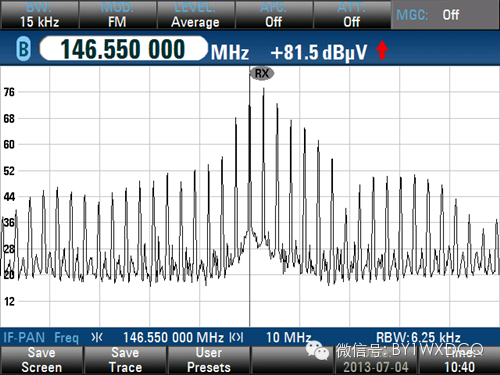Image resolution: width=500 pixels, height=375 pixels.
Task: Select the IF-PAN display mode label
Action: point(24,338)
